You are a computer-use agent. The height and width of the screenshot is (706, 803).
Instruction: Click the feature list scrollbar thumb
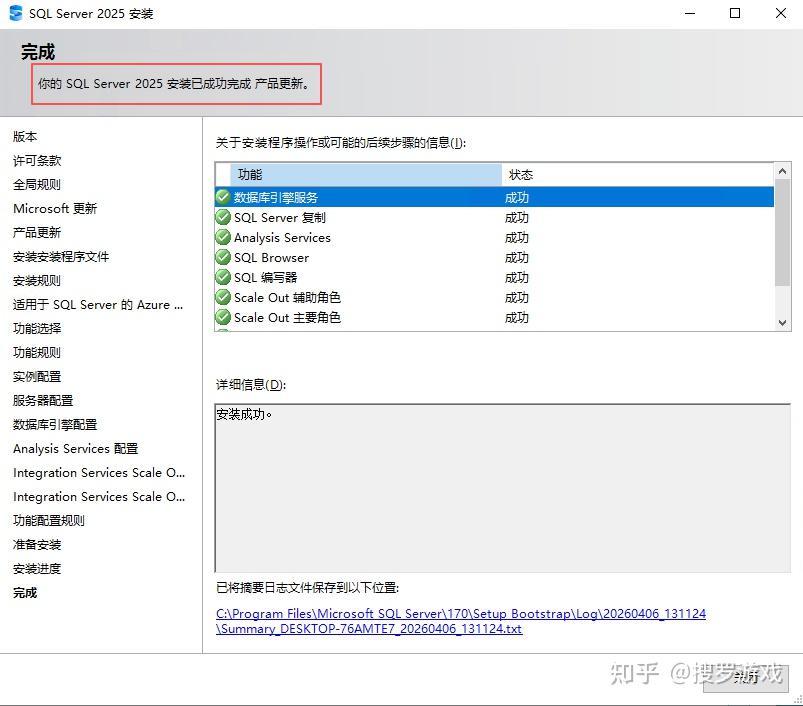click(782, 232)
